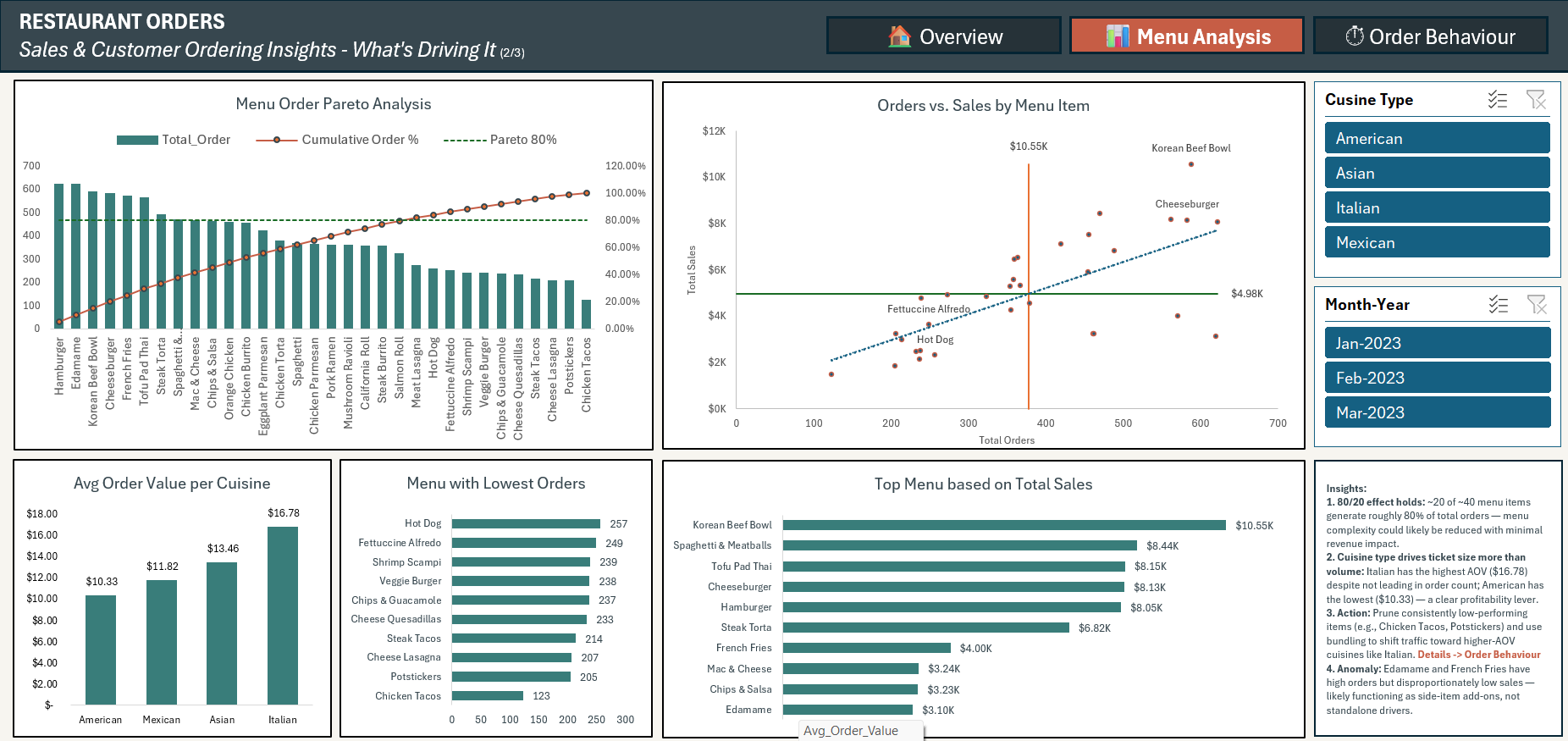Click the Cusine Type slicer header
Screen dimensions: 1568x741
pyautogui.click(x=1369, y=100)
